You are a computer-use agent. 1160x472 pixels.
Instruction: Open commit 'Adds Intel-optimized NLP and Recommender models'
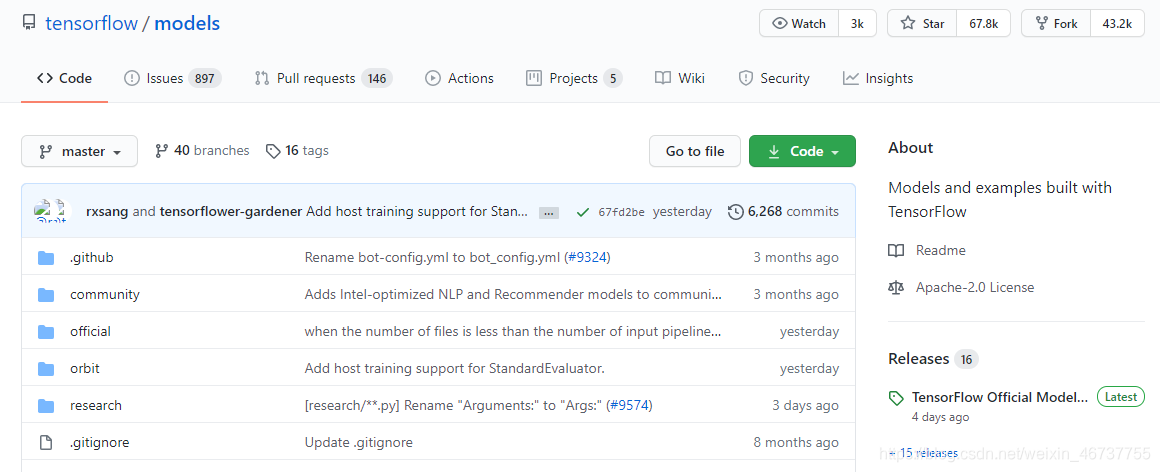514,294
